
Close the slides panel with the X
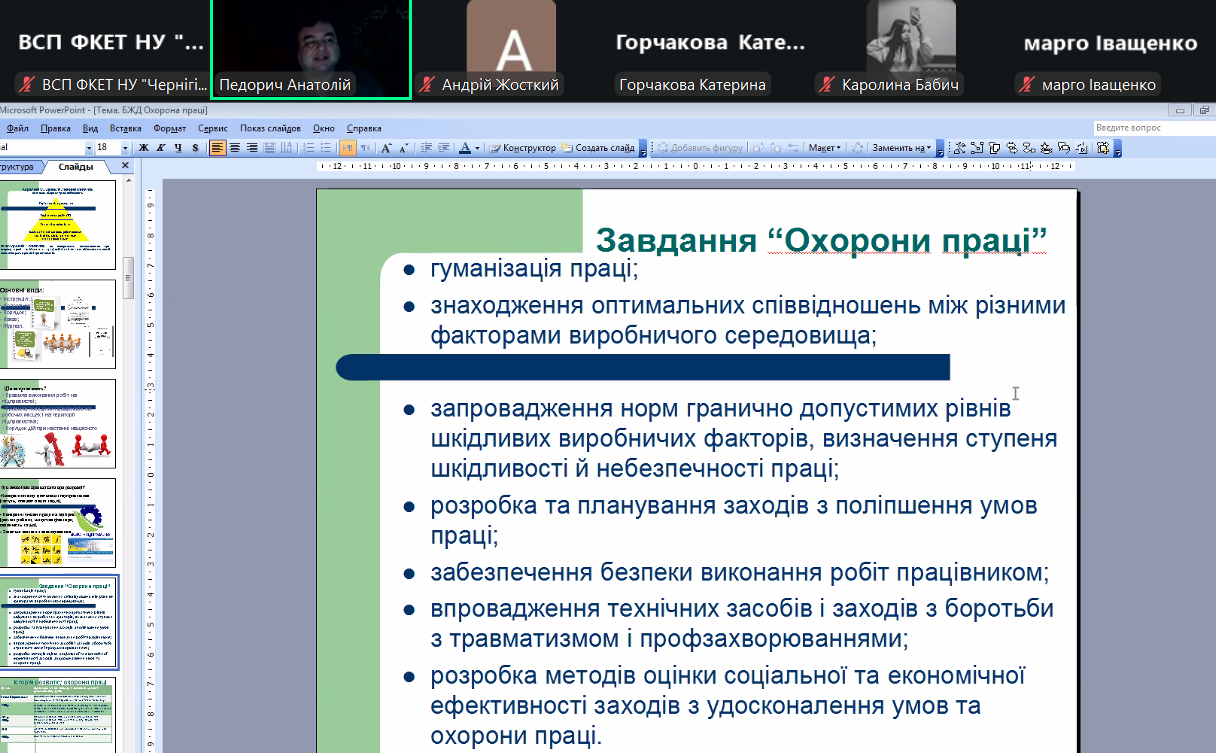coord(125,166)
